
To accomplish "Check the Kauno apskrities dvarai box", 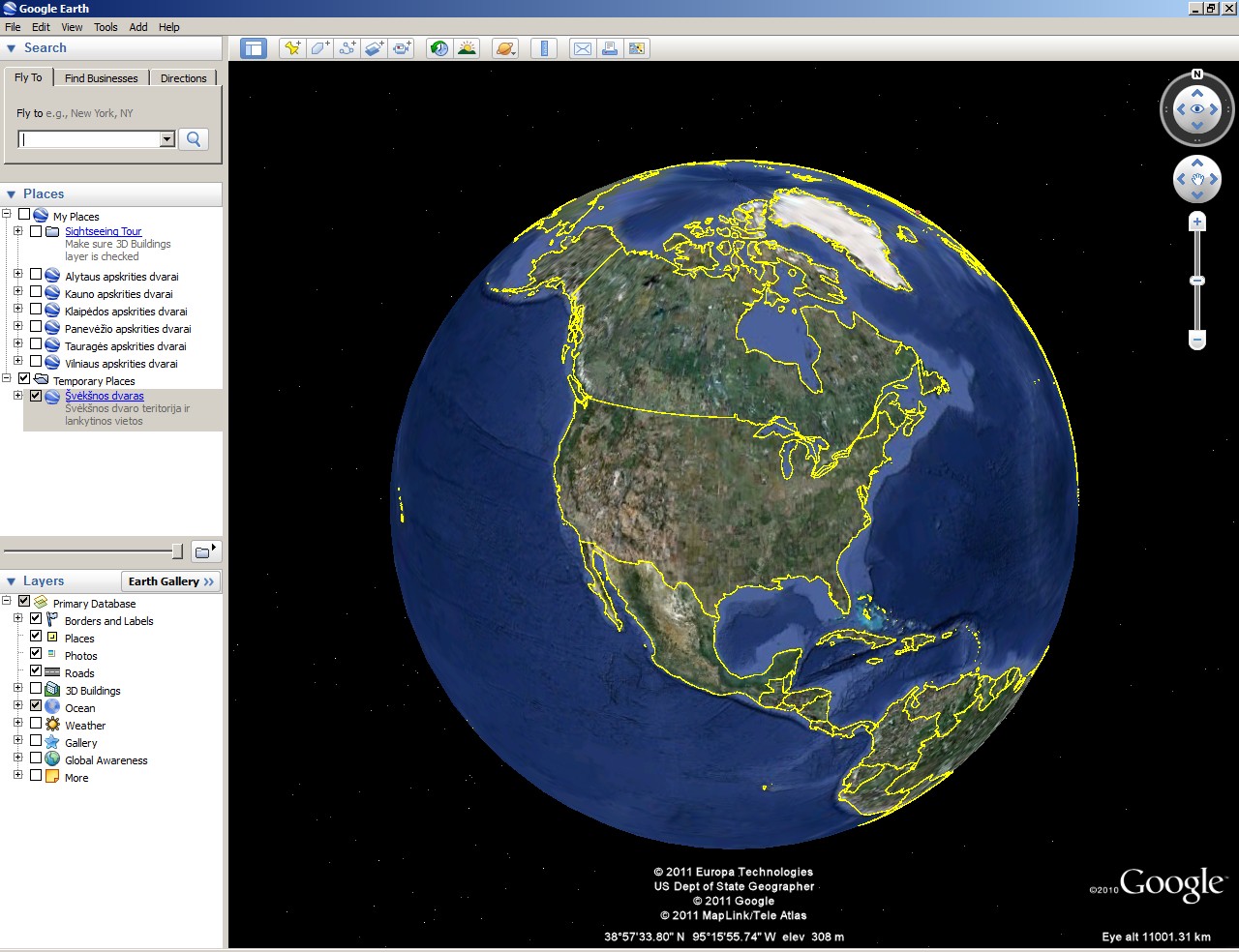I will pyautogui.click(x=36, y=292).
